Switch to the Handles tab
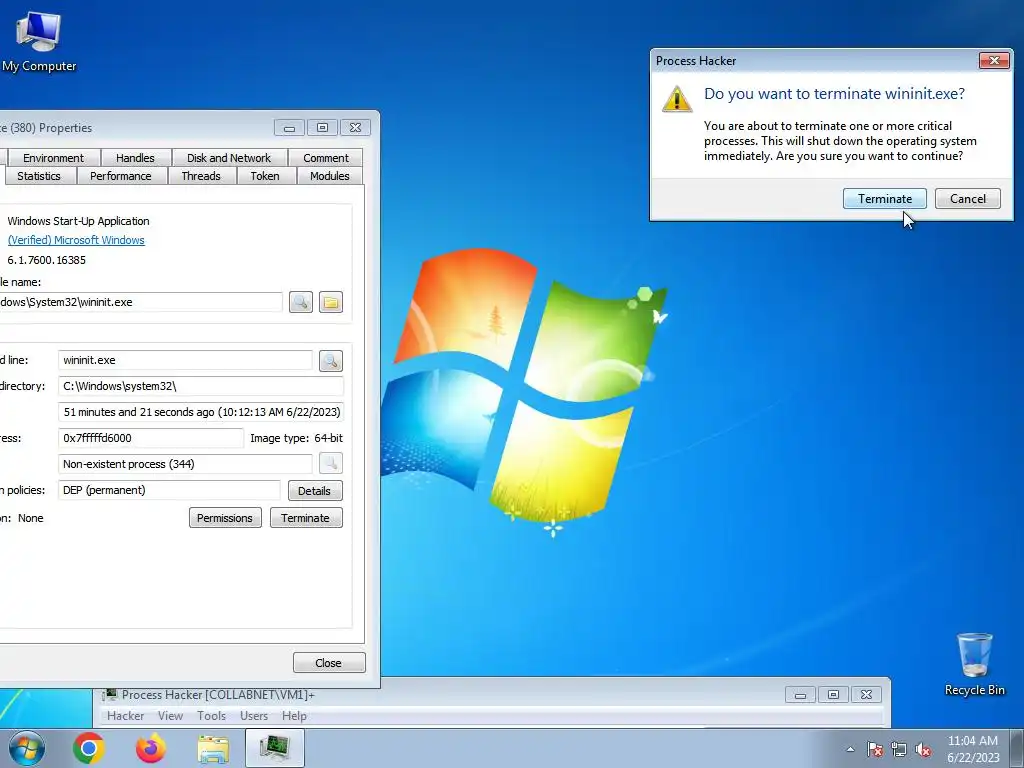This screenshot has width=1024, height=768. 135,158
